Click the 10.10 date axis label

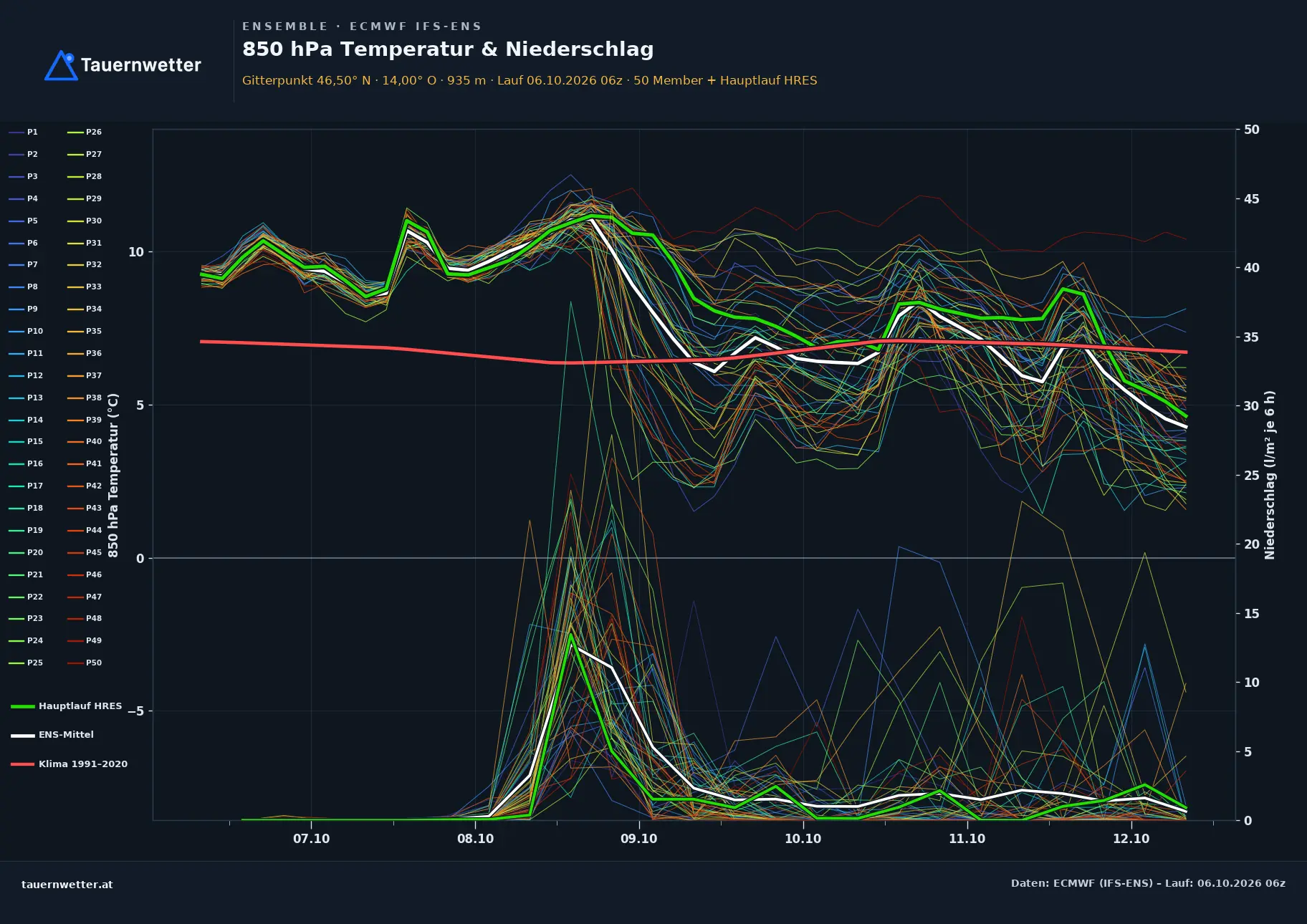[803, 839]
